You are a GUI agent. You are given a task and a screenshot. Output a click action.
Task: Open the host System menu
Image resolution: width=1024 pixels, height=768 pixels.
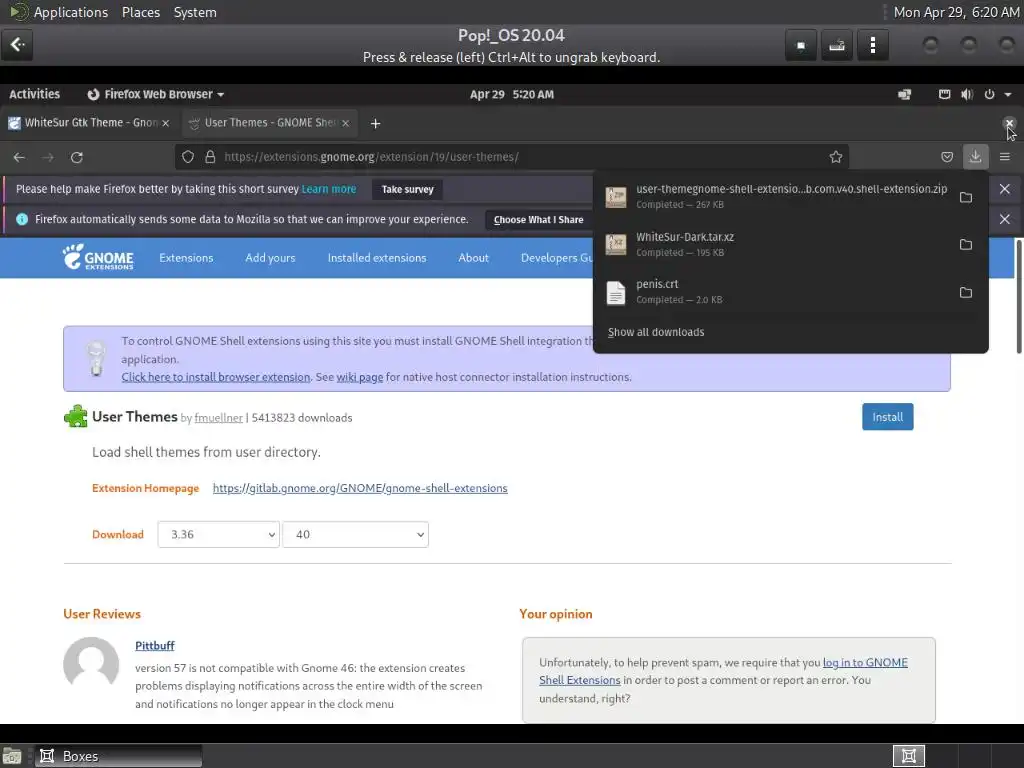pos(195,12)
